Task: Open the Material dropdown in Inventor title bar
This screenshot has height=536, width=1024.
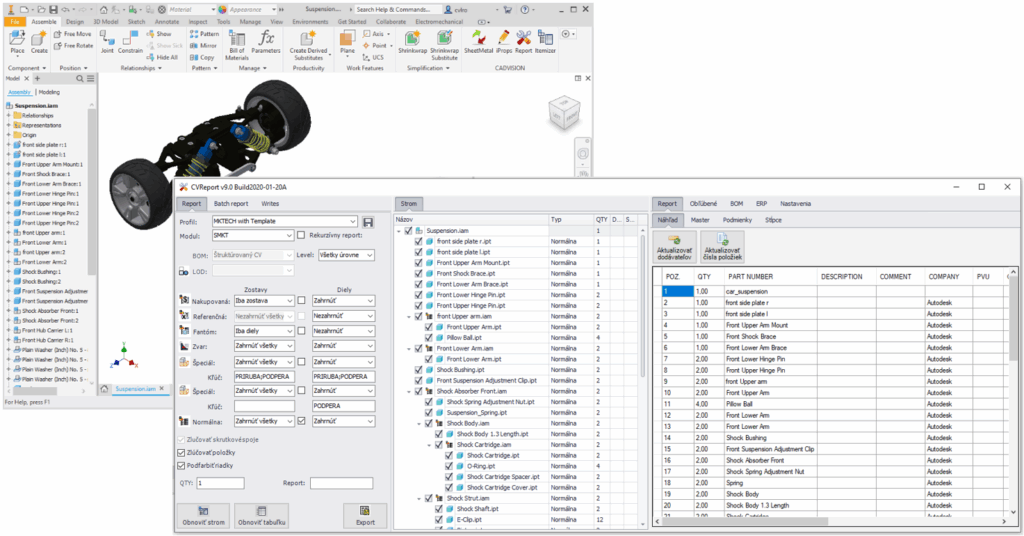Action: 191,10
